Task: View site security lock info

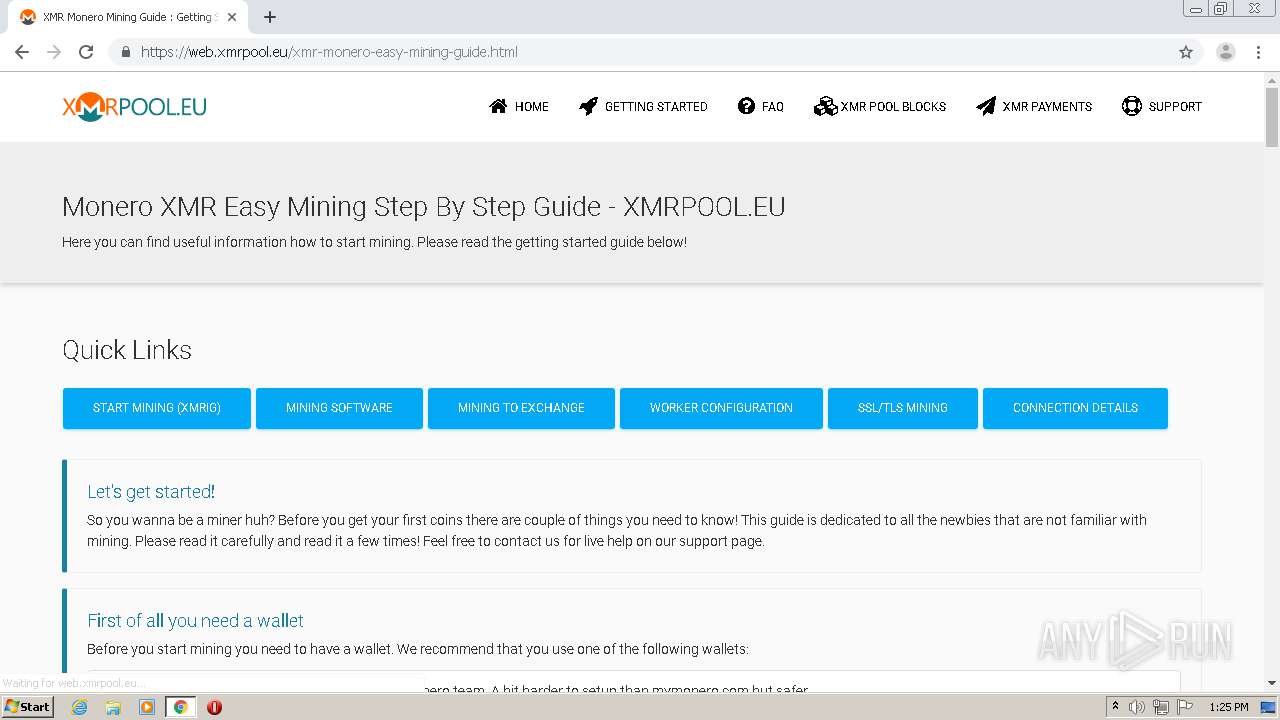Action: pyautogui.click(x=125, y=52)
